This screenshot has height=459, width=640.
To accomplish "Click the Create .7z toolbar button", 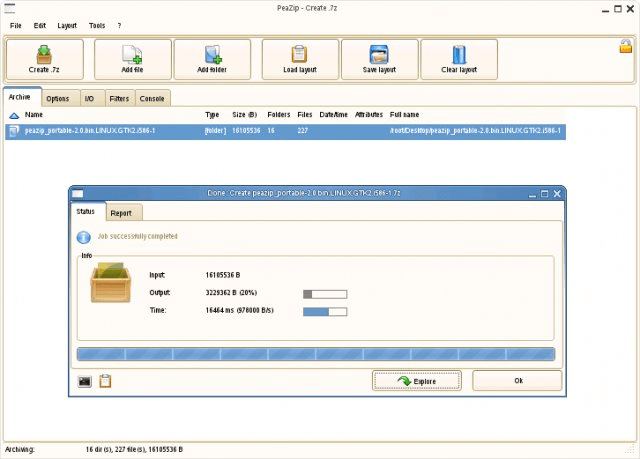I will coord(44,60).
